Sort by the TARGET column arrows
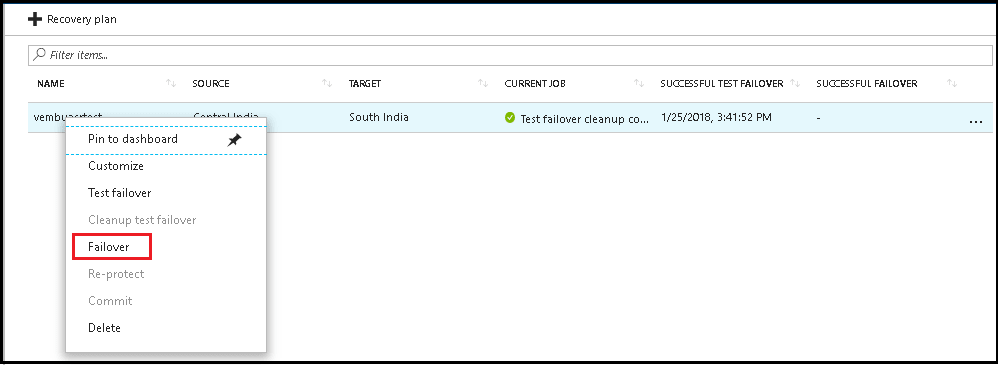Viewport: 998px width, 368px height. point(483,83)
